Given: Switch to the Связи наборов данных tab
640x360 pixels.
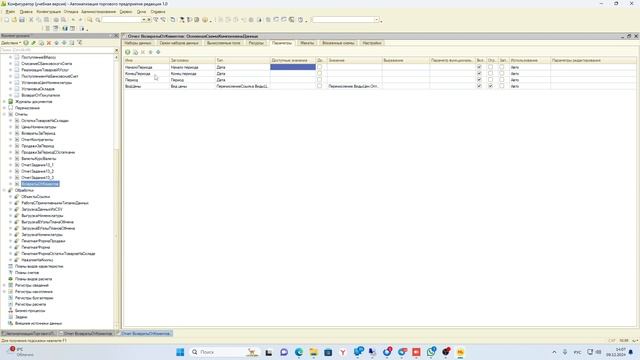Looking at the screenshot, I should 179,43.
